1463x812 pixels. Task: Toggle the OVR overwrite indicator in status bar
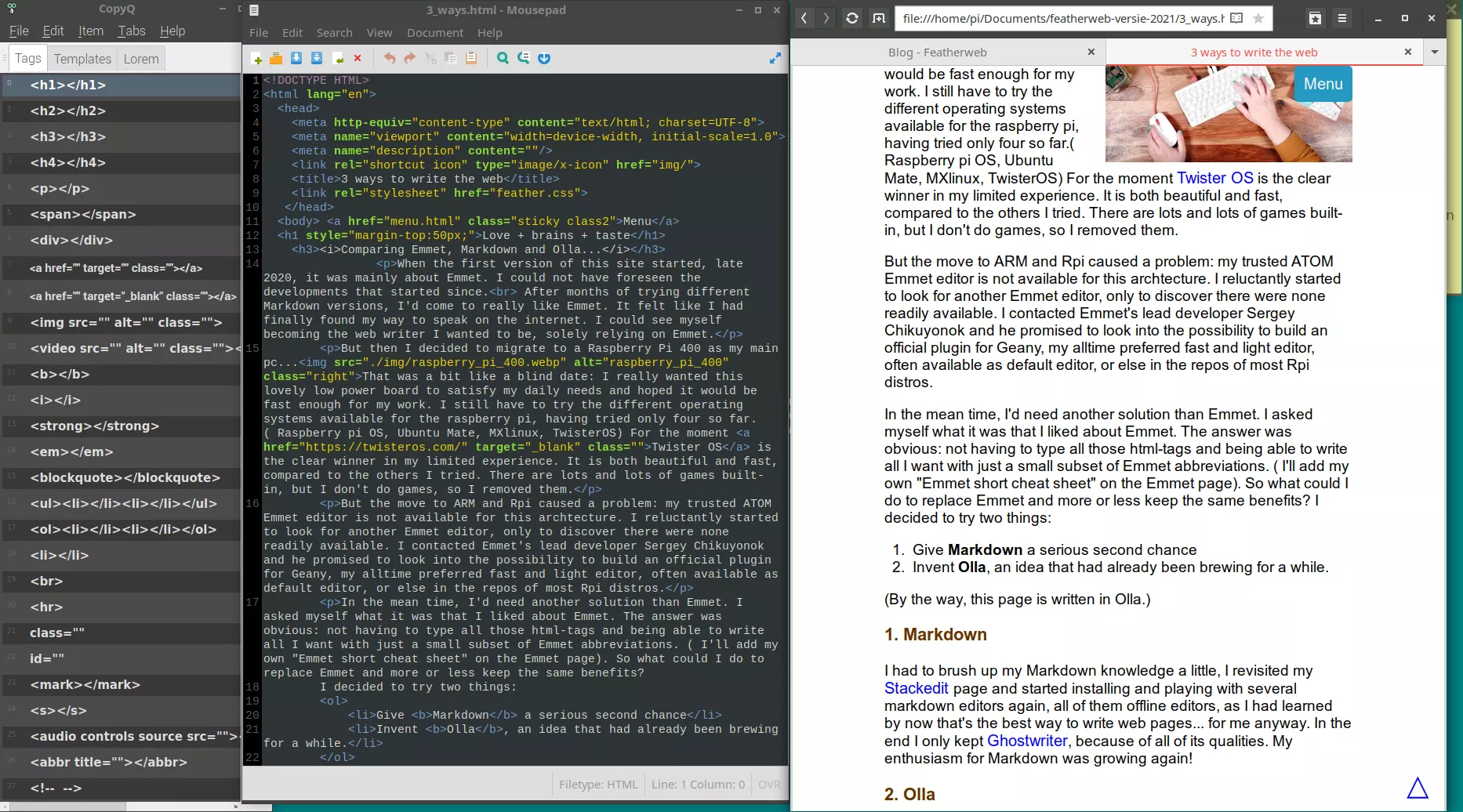click(x=769, y=785)
